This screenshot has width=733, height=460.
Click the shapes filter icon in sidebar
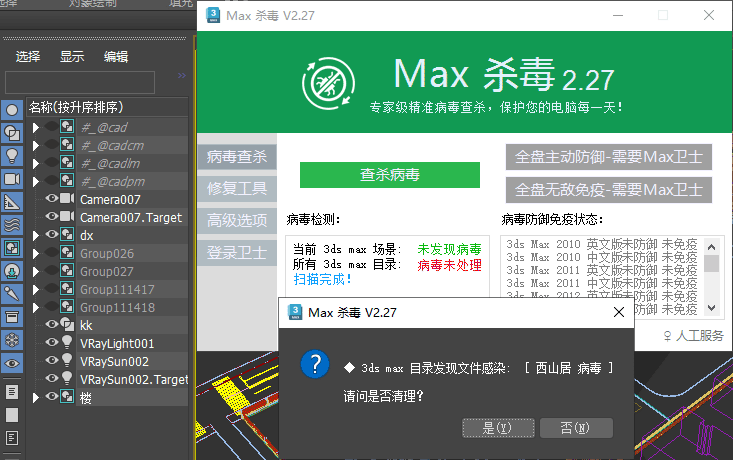[x=12, y=133]
